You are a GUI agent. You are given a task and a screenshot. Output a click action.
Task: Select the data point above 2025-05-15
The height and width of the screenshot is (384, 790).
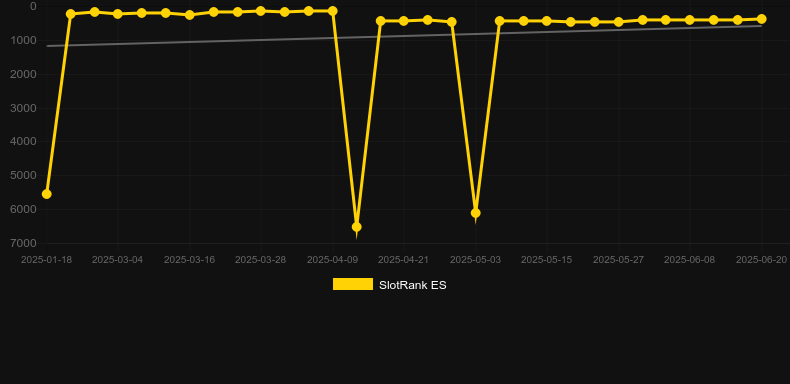click(547, 21)
